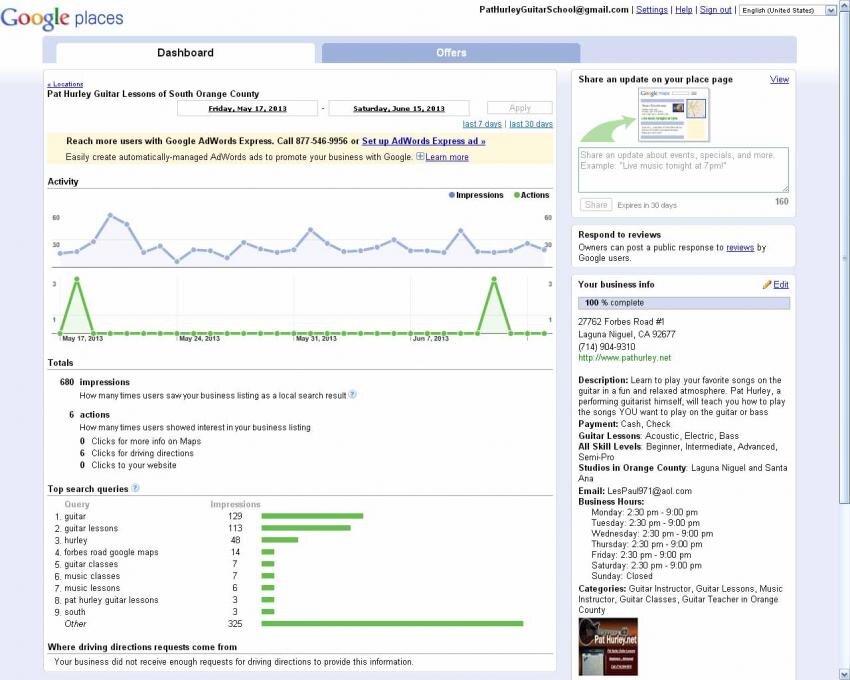The height and width of the screenshot is (680, 850).
Task: Click Sign out link
Action: [716, 10]
